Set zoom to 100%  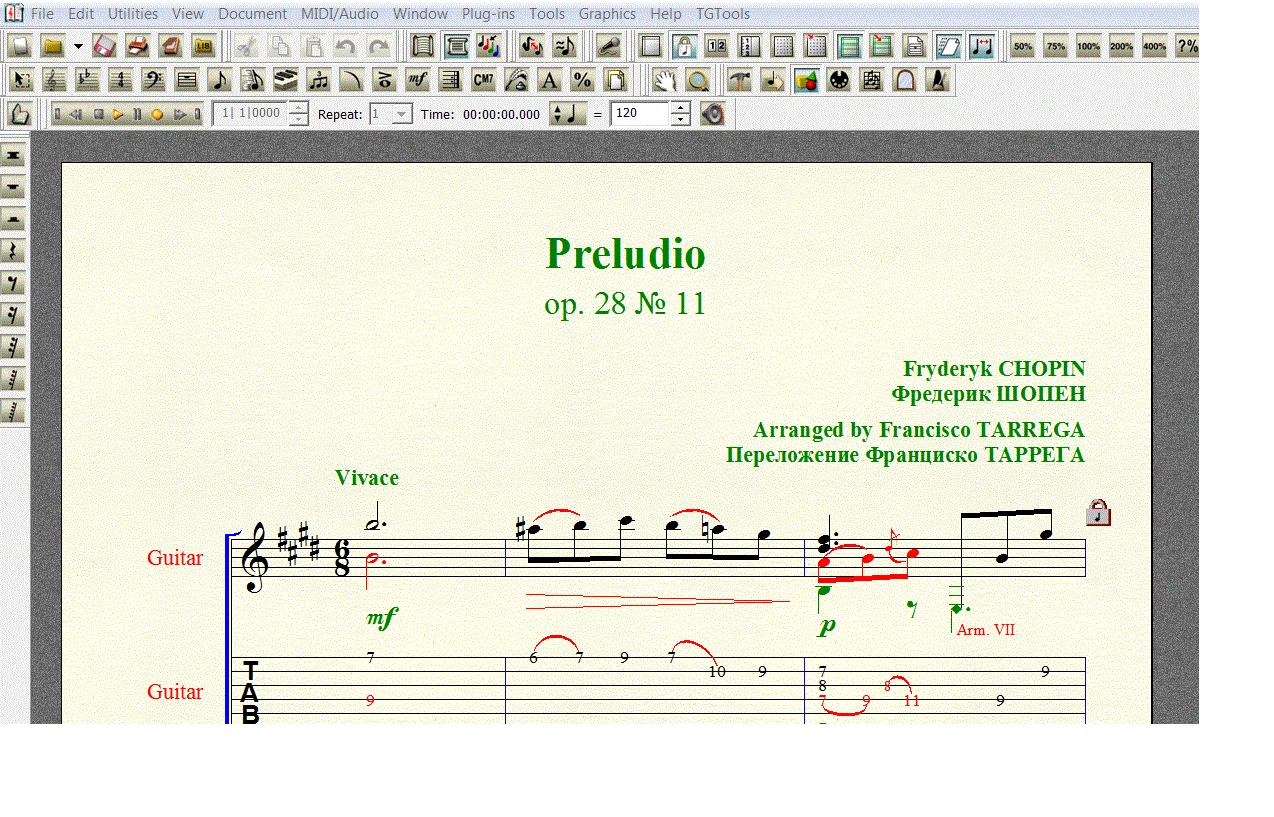(1088, 46)
